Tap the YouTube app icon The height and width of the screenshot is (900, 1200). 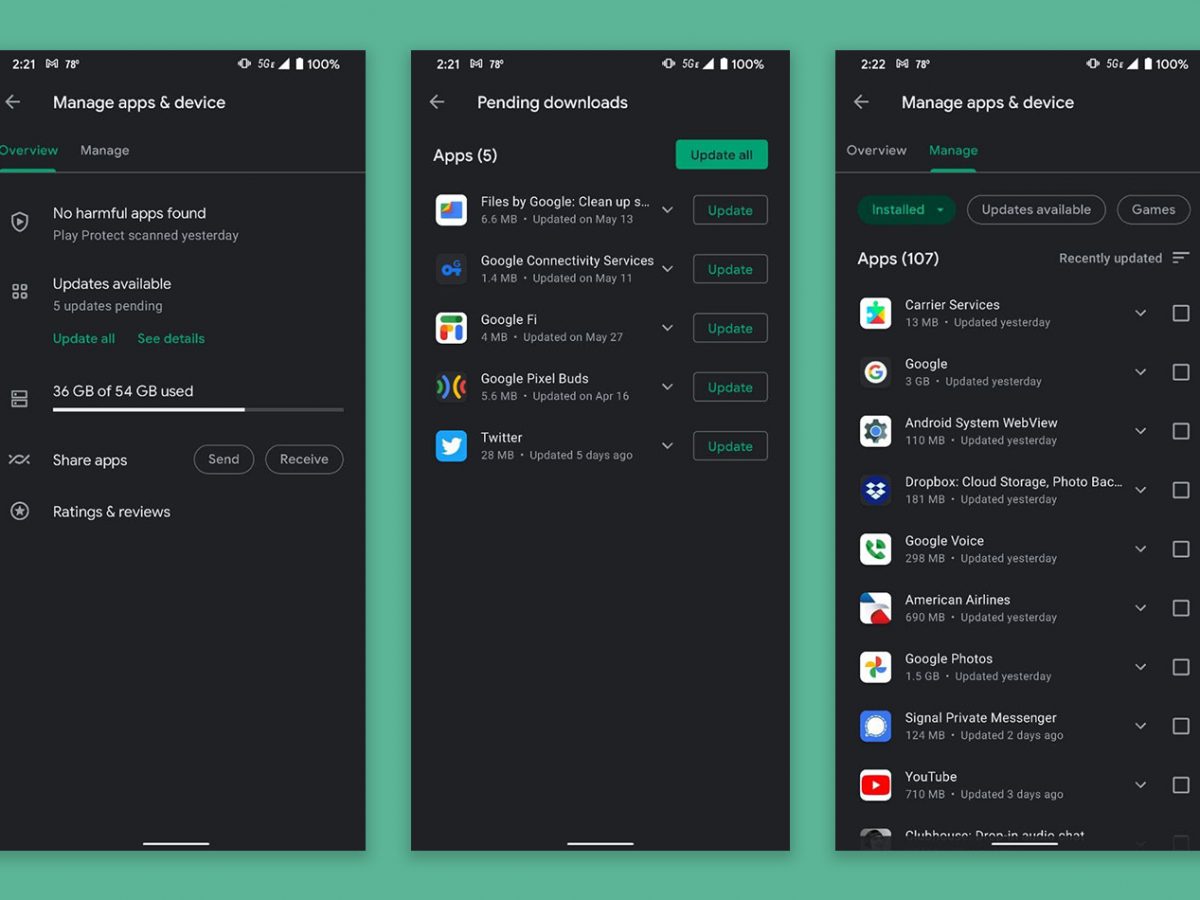[x=875, y=785]
